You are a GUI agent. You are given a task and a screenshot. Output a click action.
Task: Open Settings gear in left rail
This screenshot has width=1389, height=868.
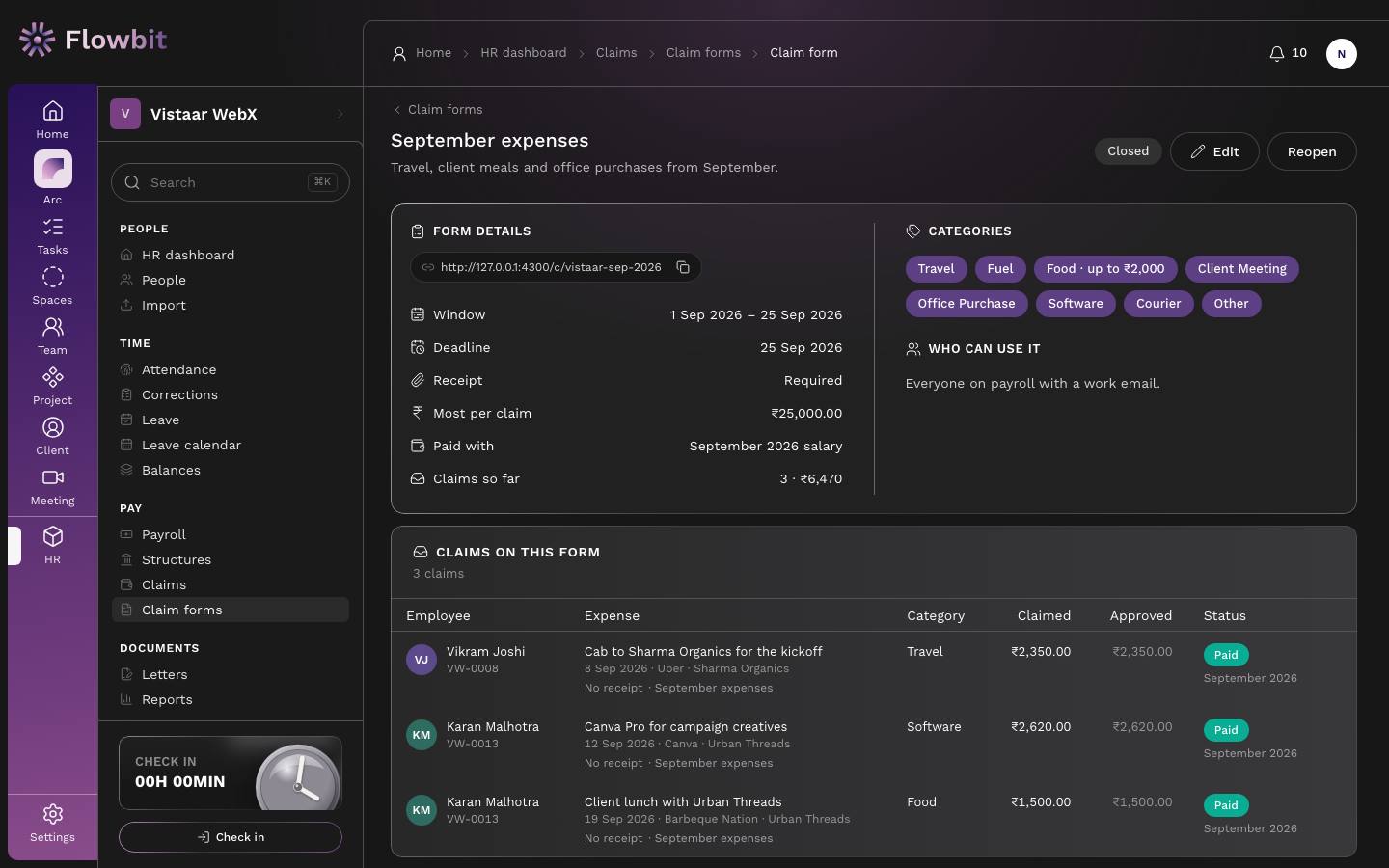[x=53, y=825]
